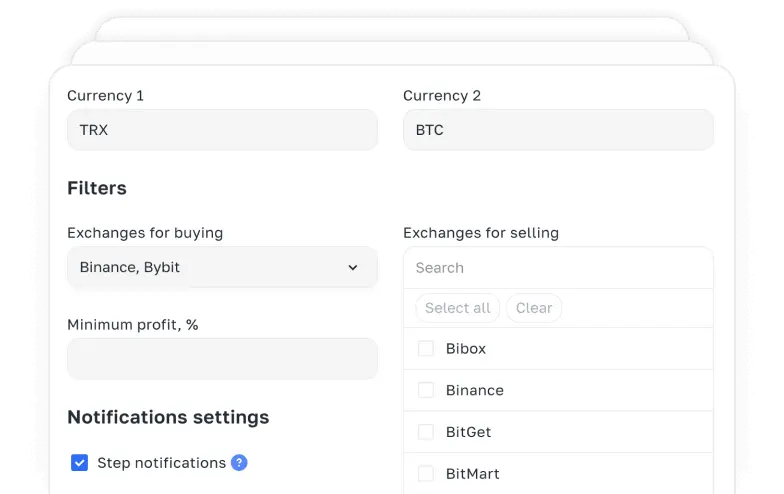The width and height of the screenshot is (784, 494).
Task: Enable the Binance checkbox for selling
Action: pos(426,390)
